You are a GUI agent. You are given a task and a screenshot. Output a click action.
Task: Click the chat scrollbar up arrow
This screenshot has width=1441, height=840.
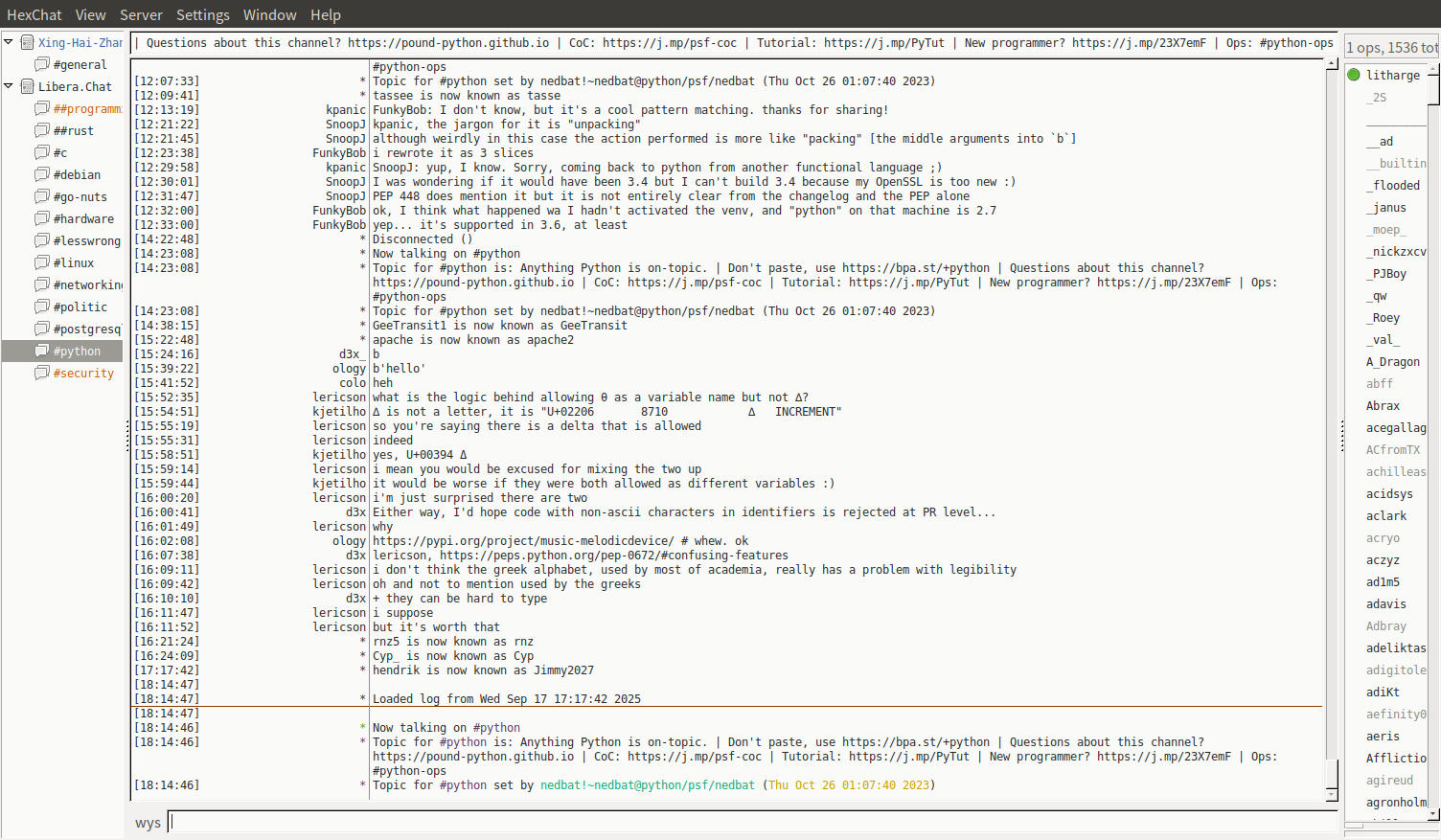(x=1332, y=64)
